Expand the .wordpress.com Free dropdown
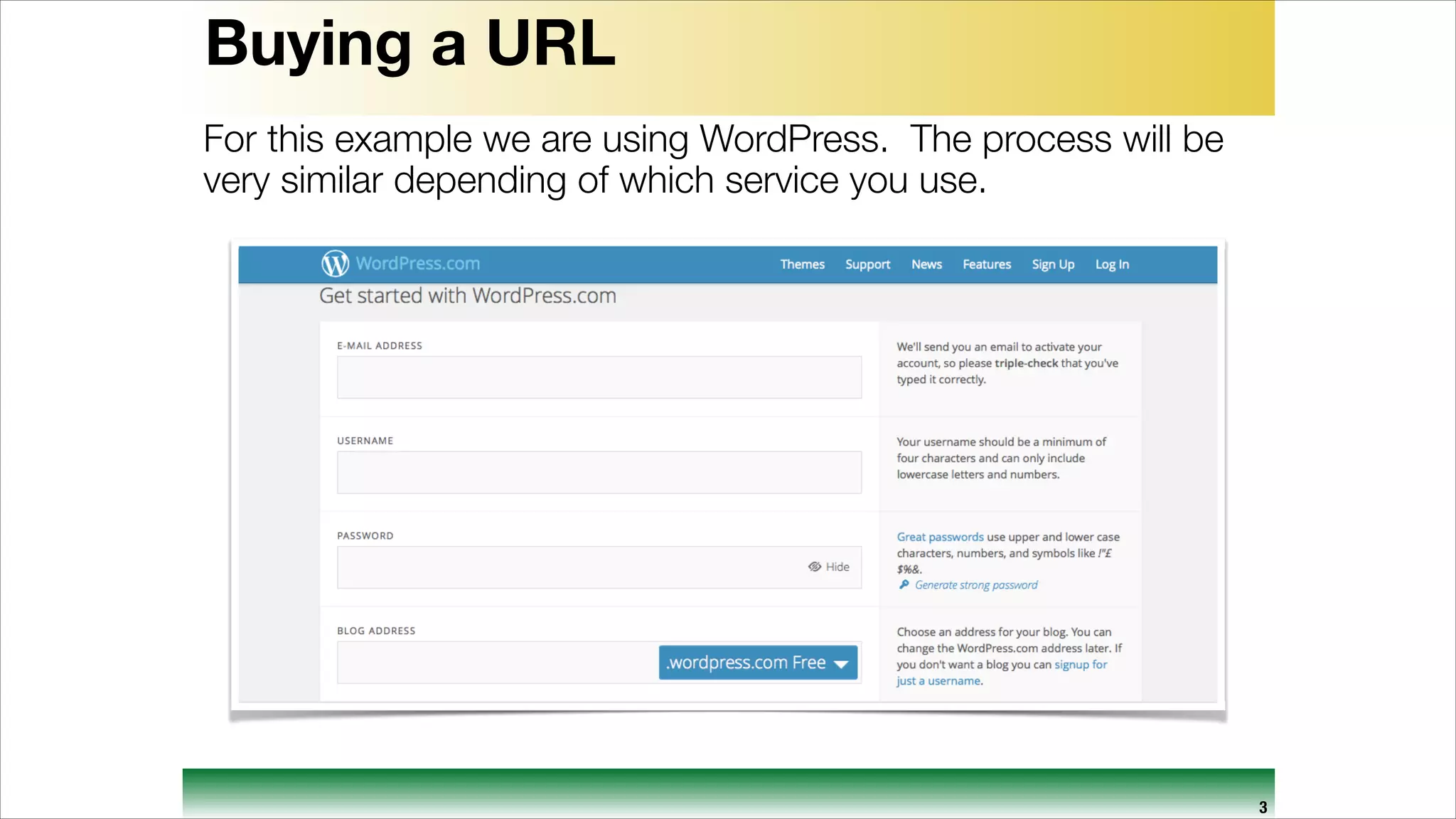 tap(758, 663)
